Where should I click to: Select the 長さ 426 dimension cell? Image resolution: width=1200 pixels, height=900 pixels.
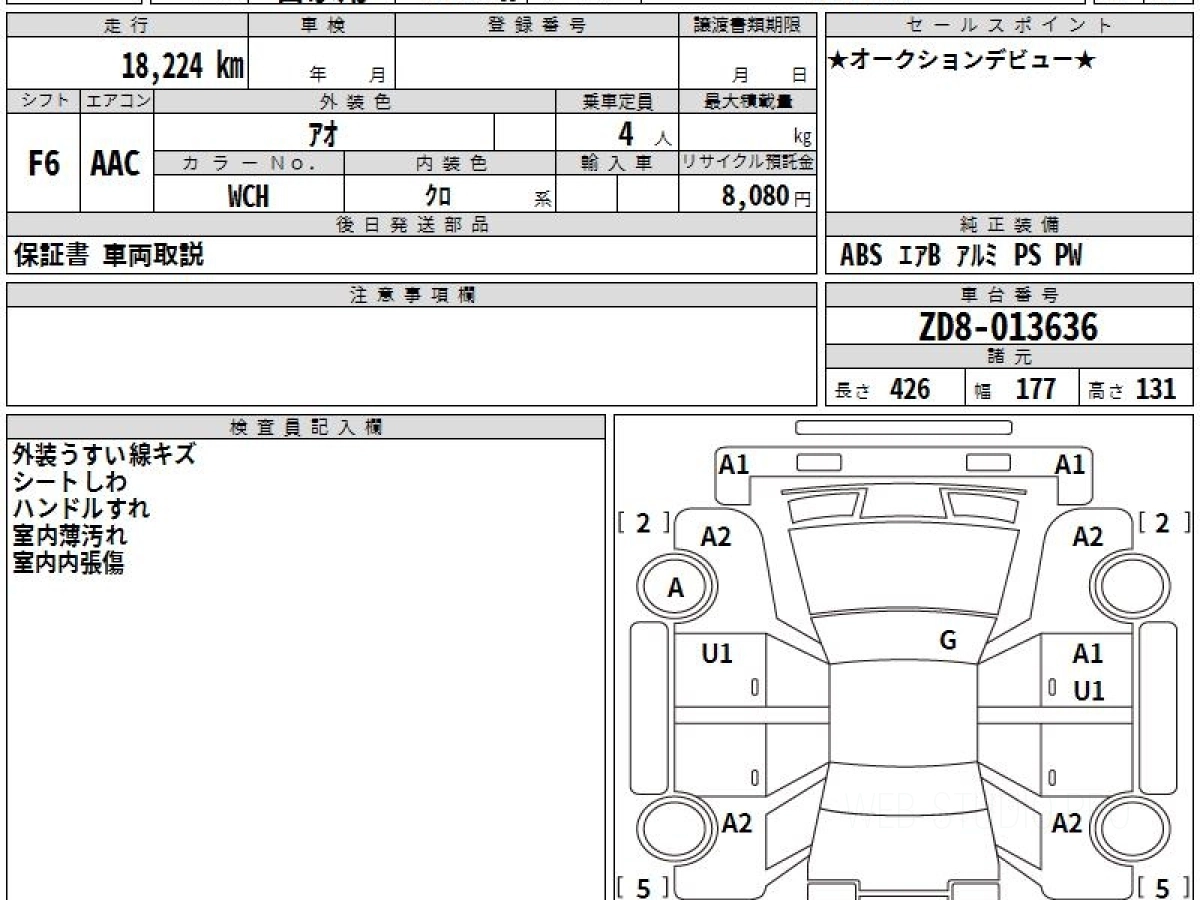[895, 389]
